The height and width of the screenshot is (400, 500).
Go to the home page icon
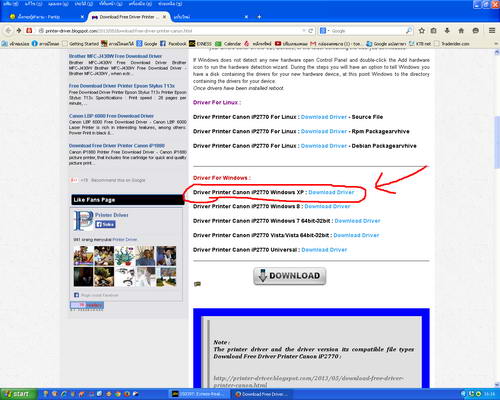[x=461, y=31]
